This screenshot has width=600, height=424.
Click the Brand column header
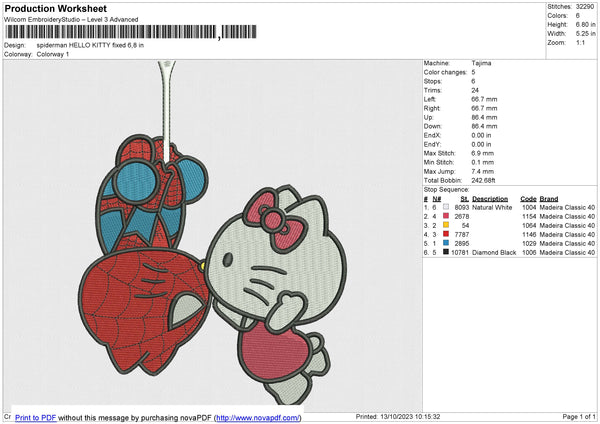[549, 199]
